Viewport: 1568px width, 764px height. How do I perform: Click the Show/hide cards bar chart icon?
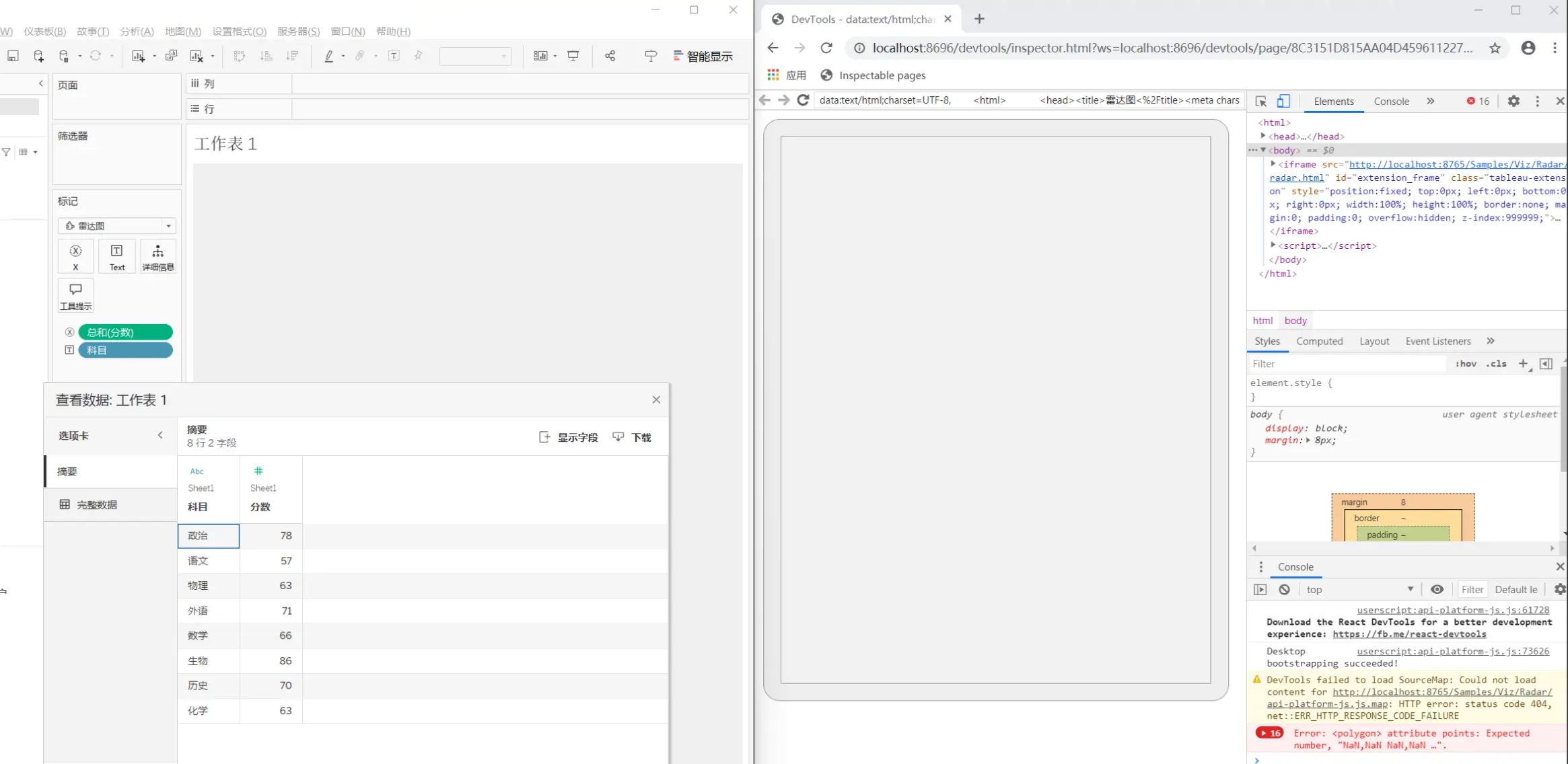point(540,56)
